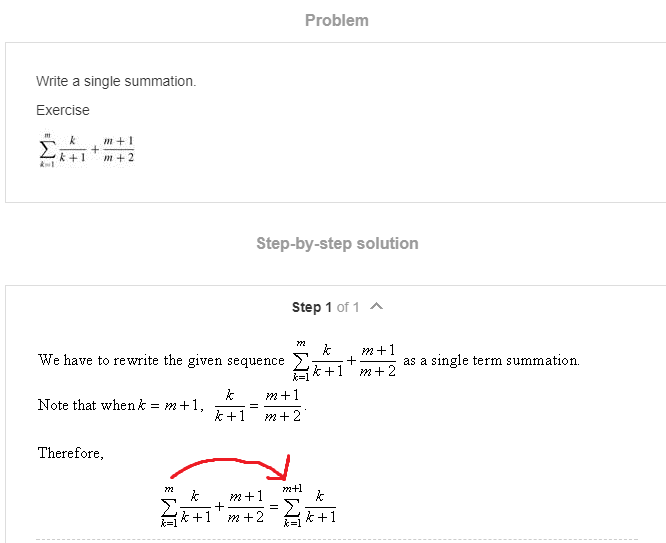Image resolution: width=666 pixels, height=543 pixels.
Task: Click the summation formula in the first solution sentence
Action: tap(344, 360)
